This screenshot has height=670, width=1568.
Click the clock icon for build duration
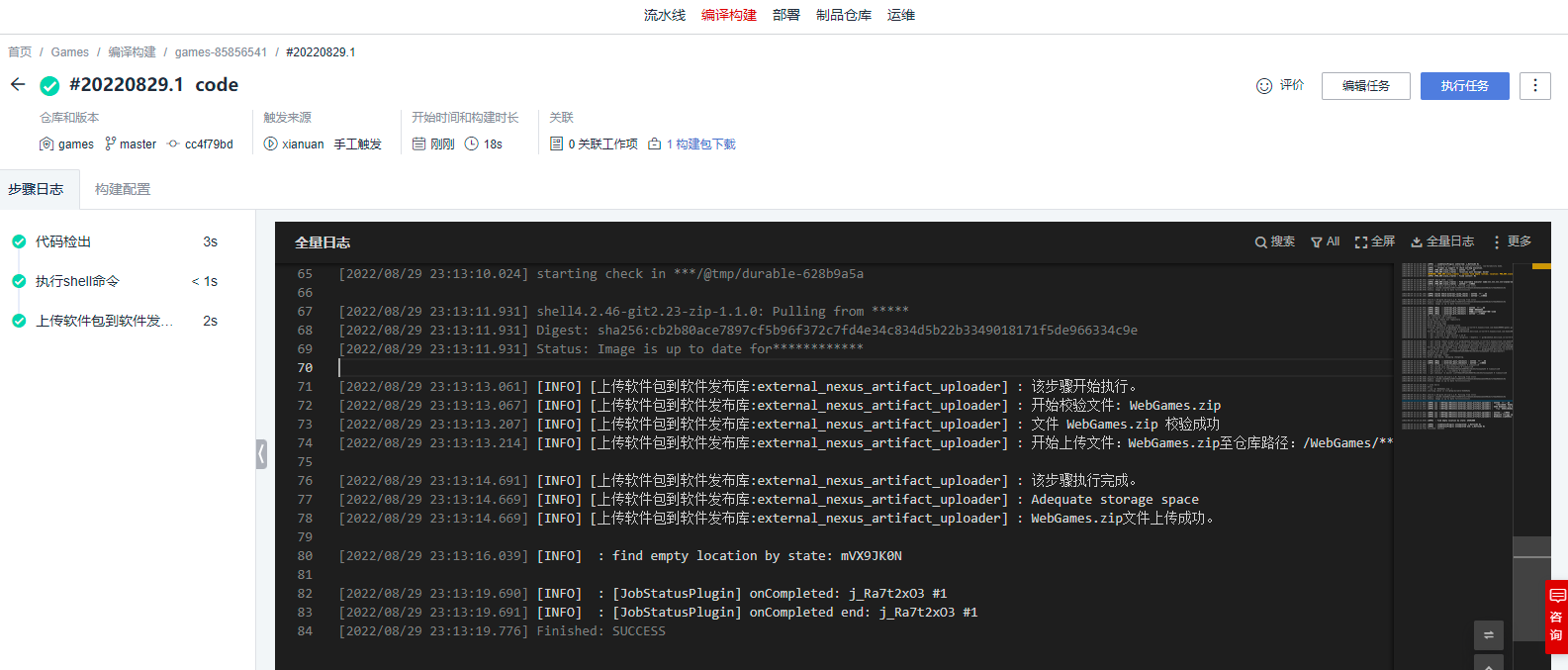(x=472, y=144)
